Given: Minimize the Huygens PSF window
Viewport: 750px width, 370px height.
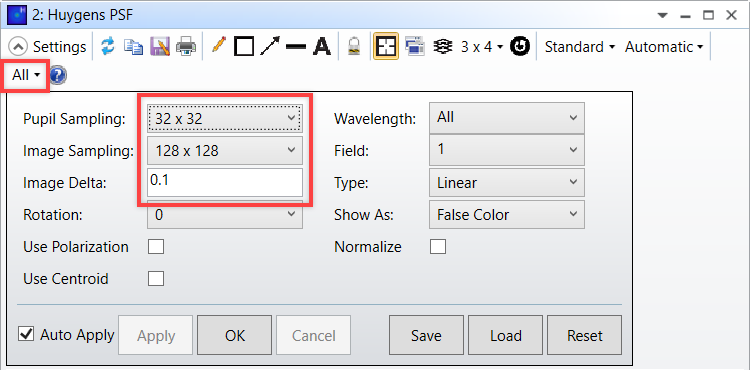Looking at the screenshot, I should point(685,16).
